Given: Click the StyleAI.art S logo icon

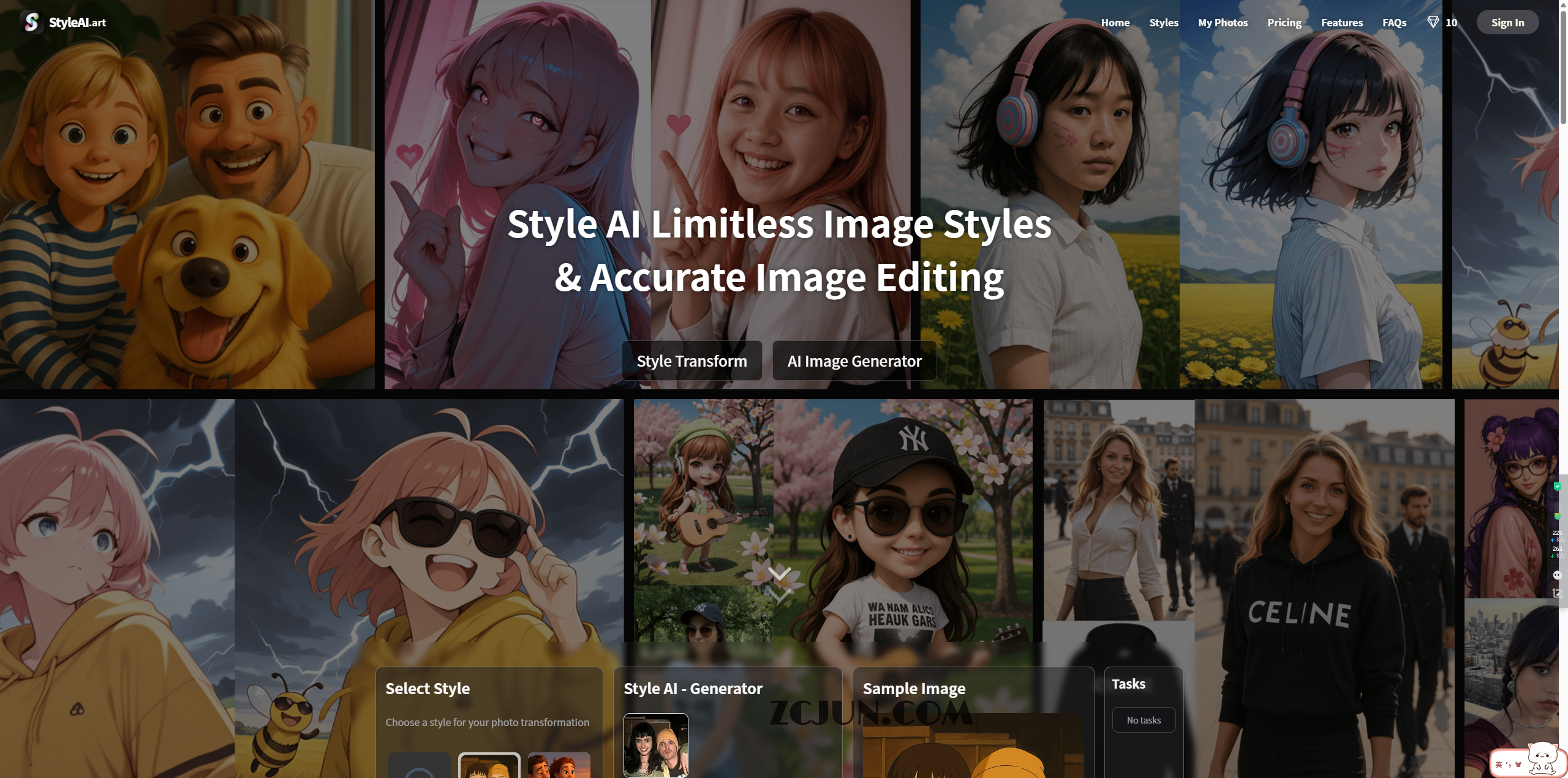Looking at the screenshot, I should pos(31,22).
